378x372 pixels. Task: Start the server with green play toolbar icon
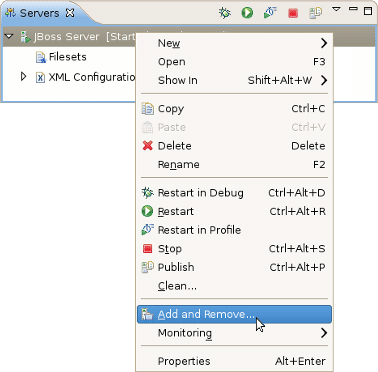click(x=247, y=13)
